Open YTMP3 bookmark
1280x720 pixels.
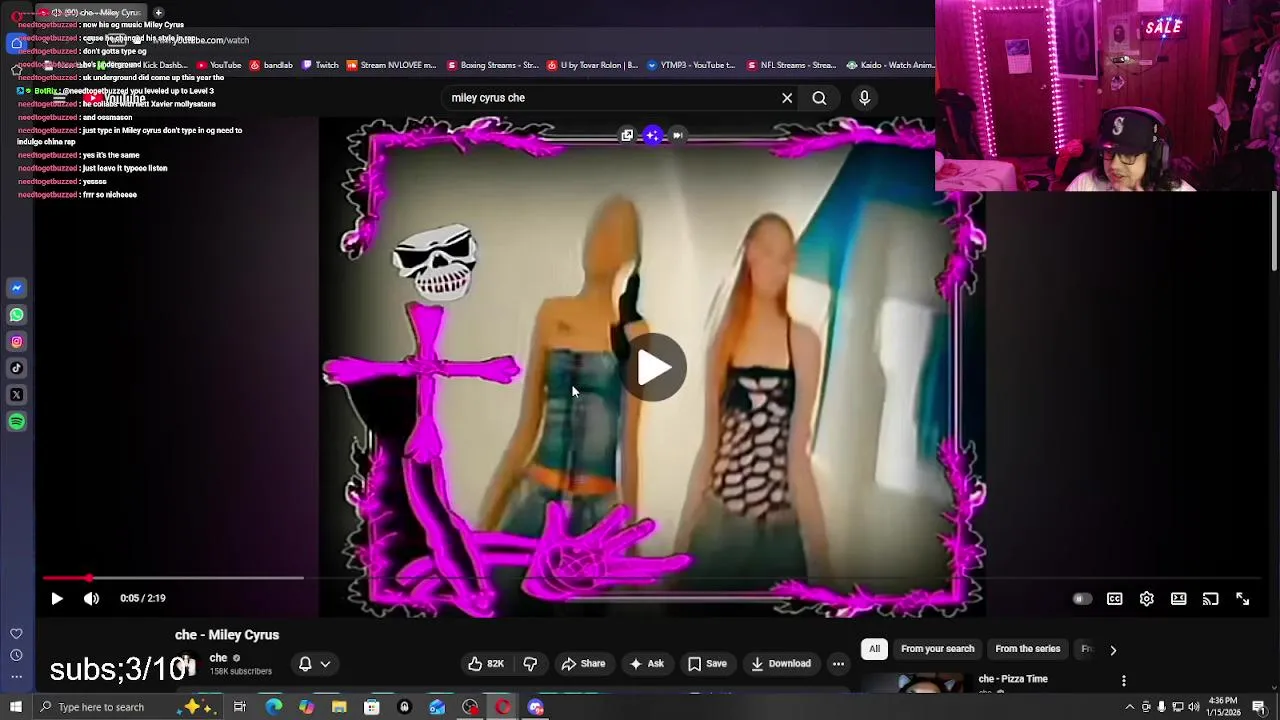[691, 65]
